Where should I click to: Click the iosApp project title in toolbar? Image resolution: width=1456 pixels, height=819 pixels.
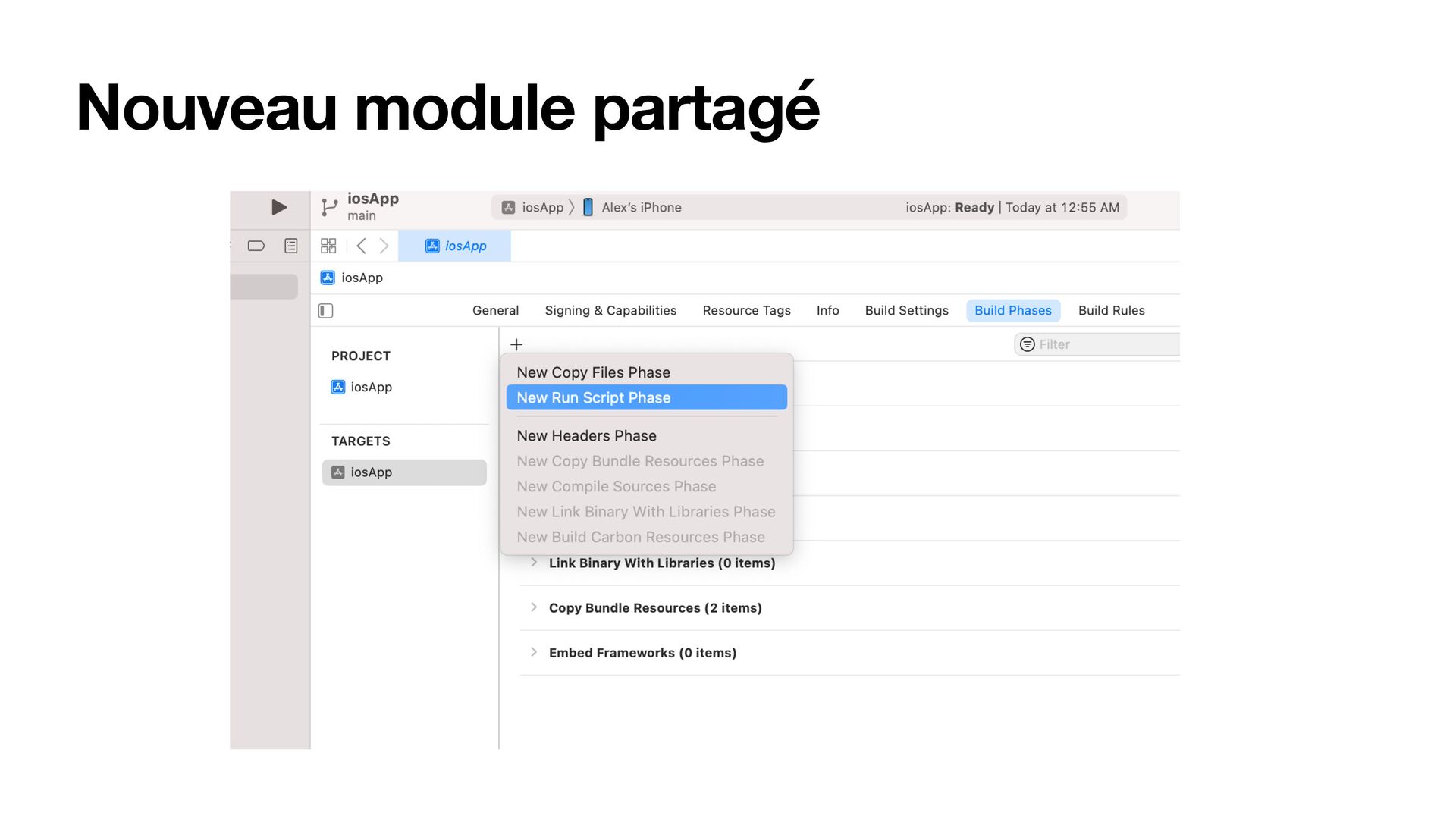(373, 199)
